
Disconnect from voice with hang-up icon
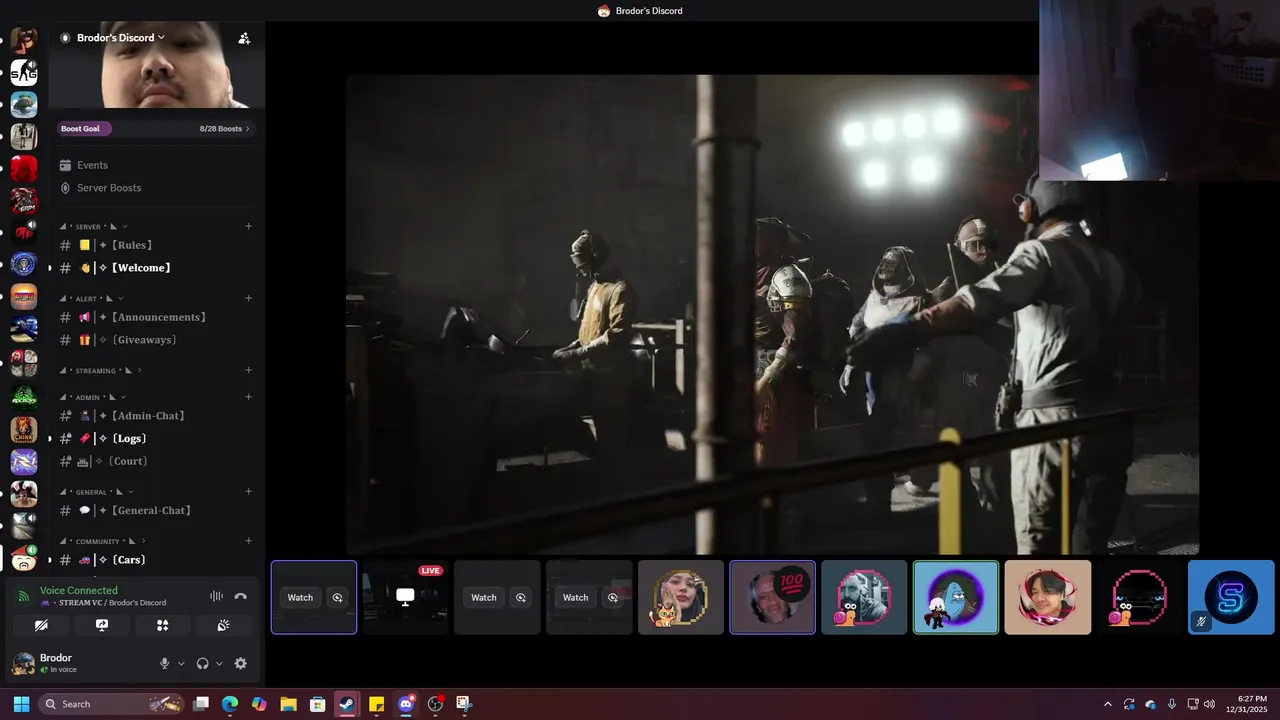click(x=240, y=596)
